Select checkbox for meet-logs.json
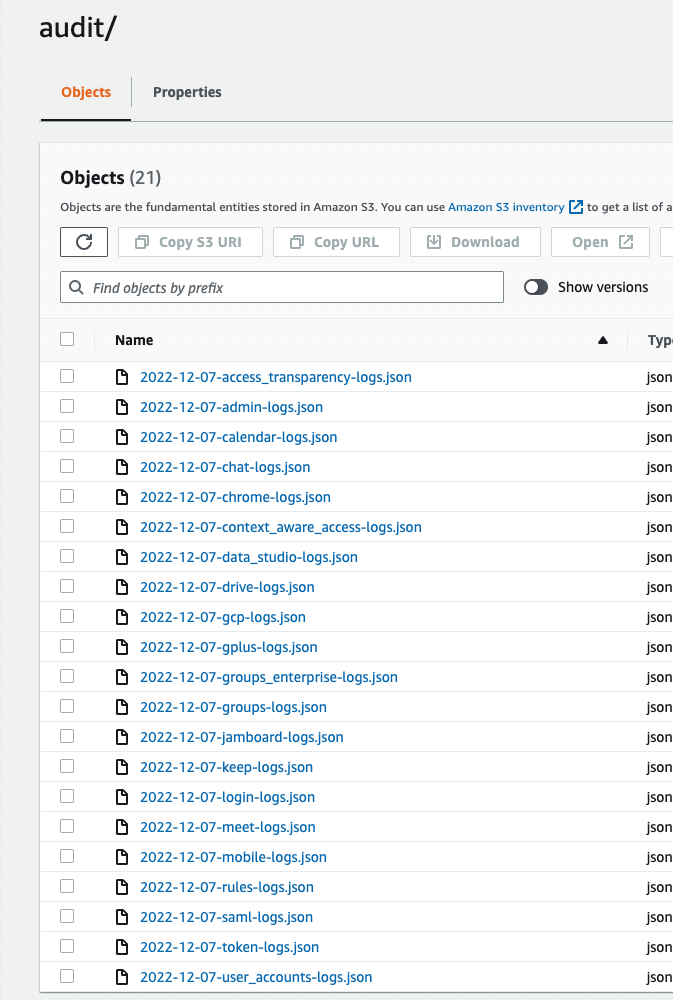This screenshot has width=673, height=1000. (67, 826)
